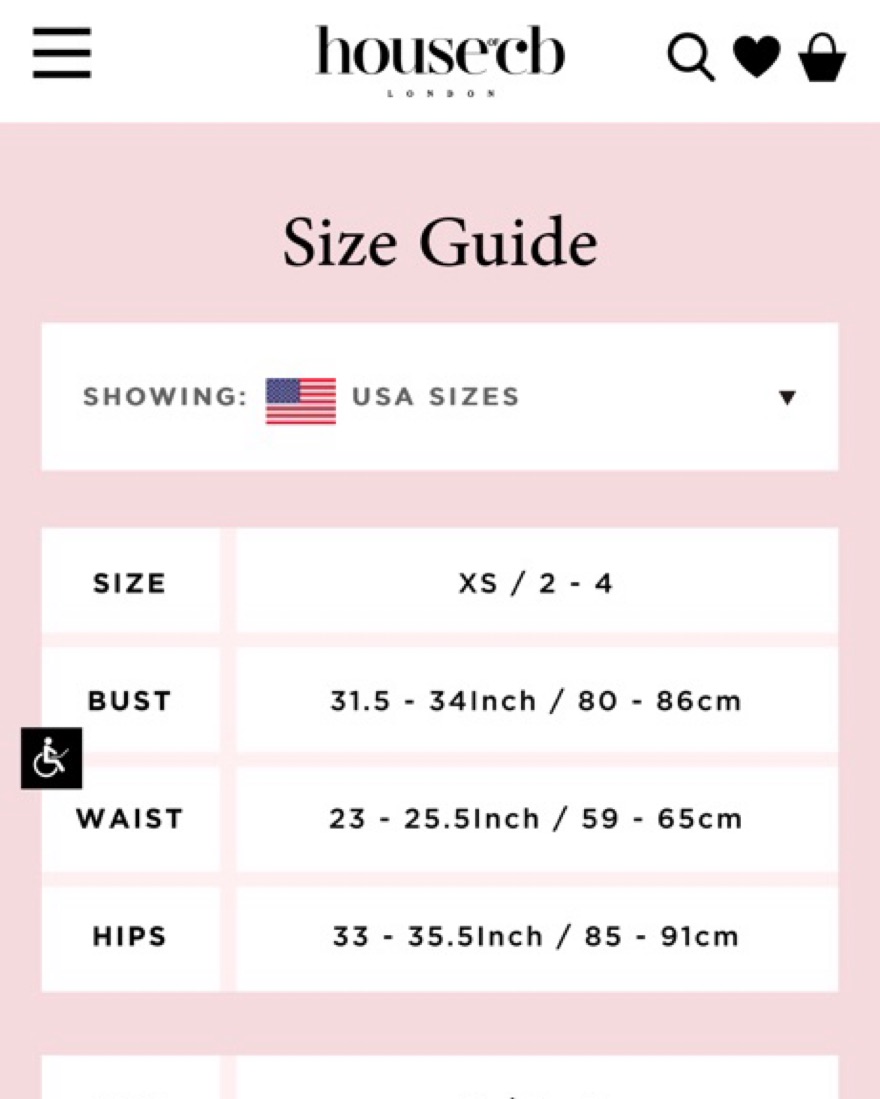Click the House of CB logo
Image resolution: width=880 pixels, height=1099 pixels.
440,52
